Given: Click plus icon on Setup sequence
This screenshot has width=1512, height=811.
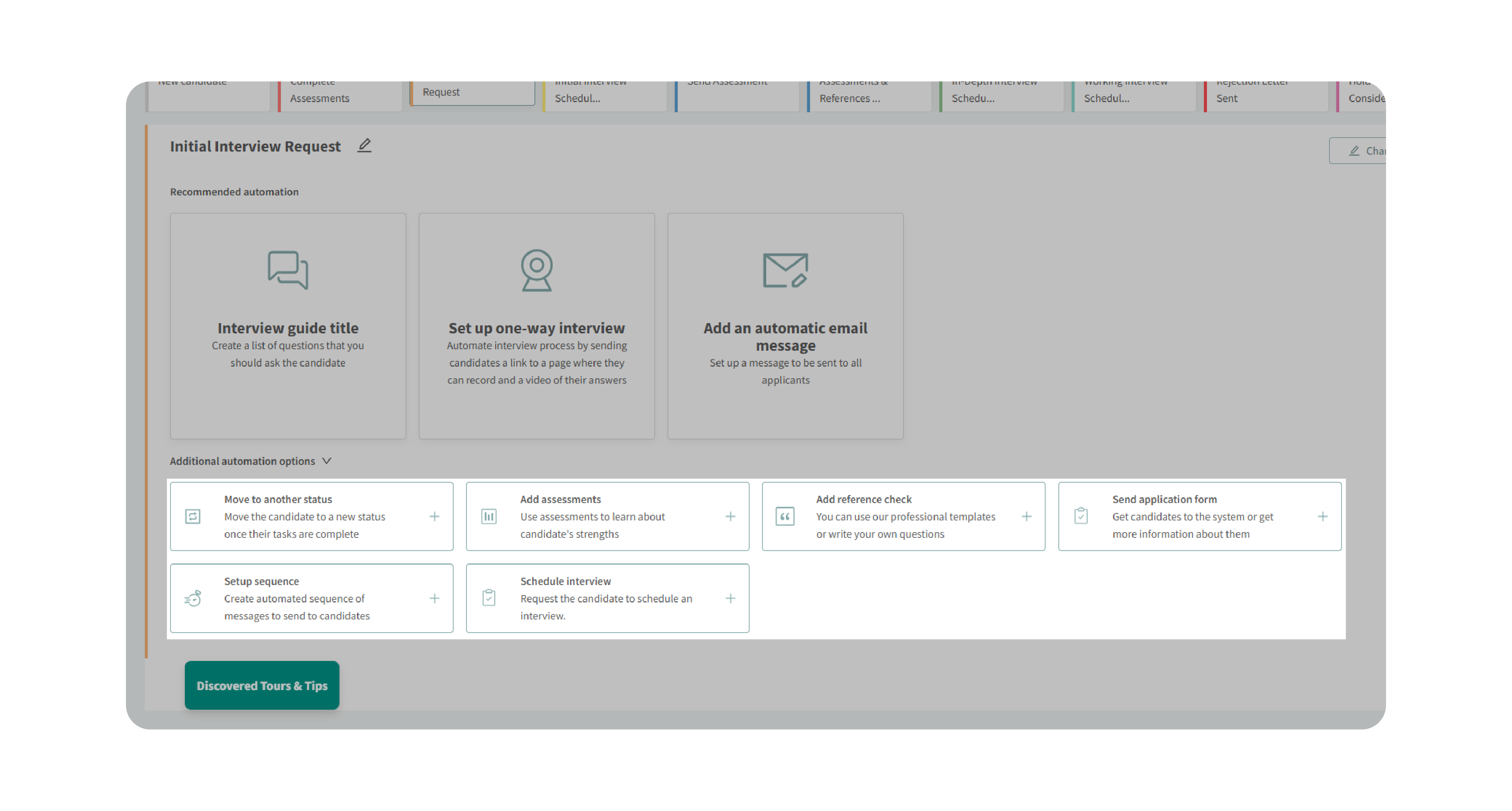Looking at the screenshot, I should pyautogui.click(x=434, y=599).
